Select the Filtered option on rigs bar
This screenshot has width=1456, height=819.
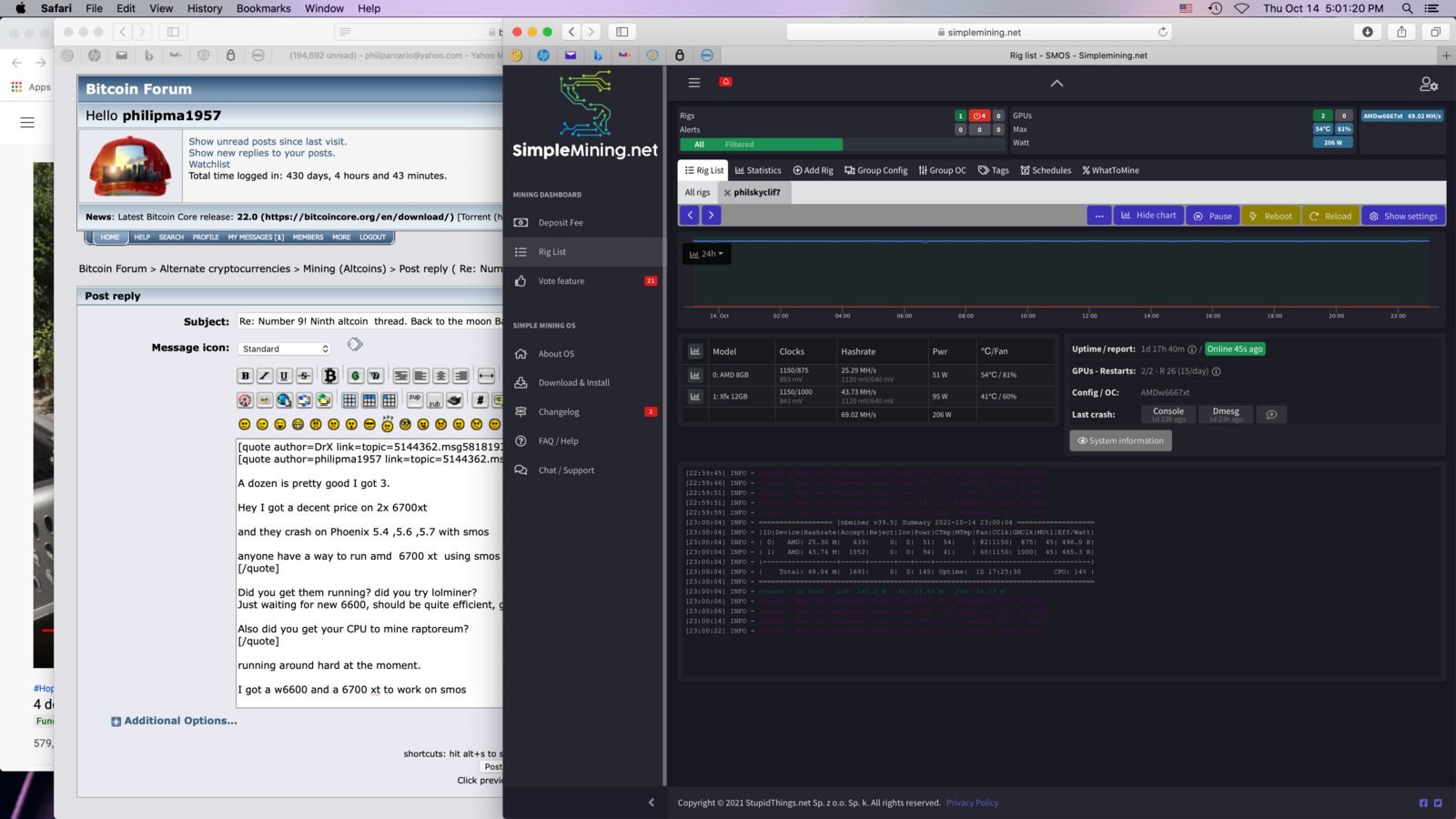coord(739,144)
